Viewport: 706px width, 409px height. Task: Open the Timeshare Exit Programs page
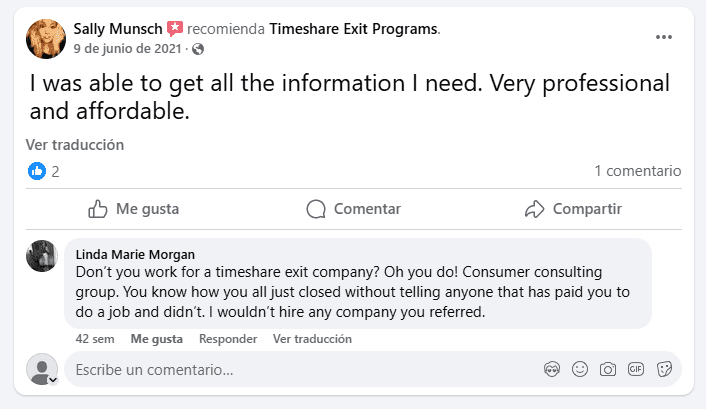[353, 28]
